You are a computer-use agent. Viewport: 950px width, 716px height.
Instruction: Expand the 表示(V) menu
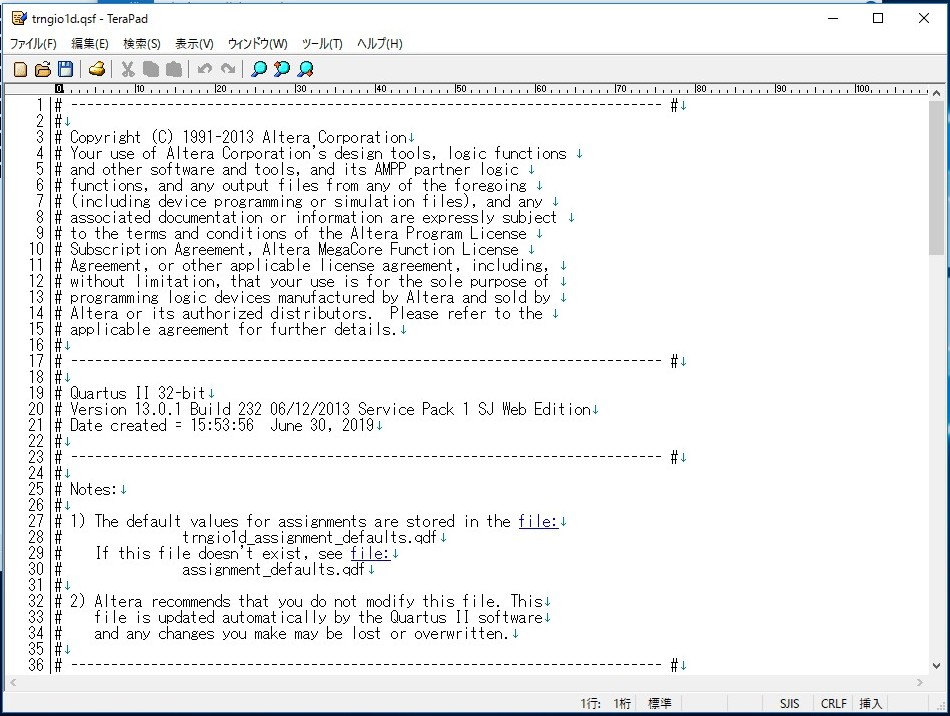pos(194,44)
